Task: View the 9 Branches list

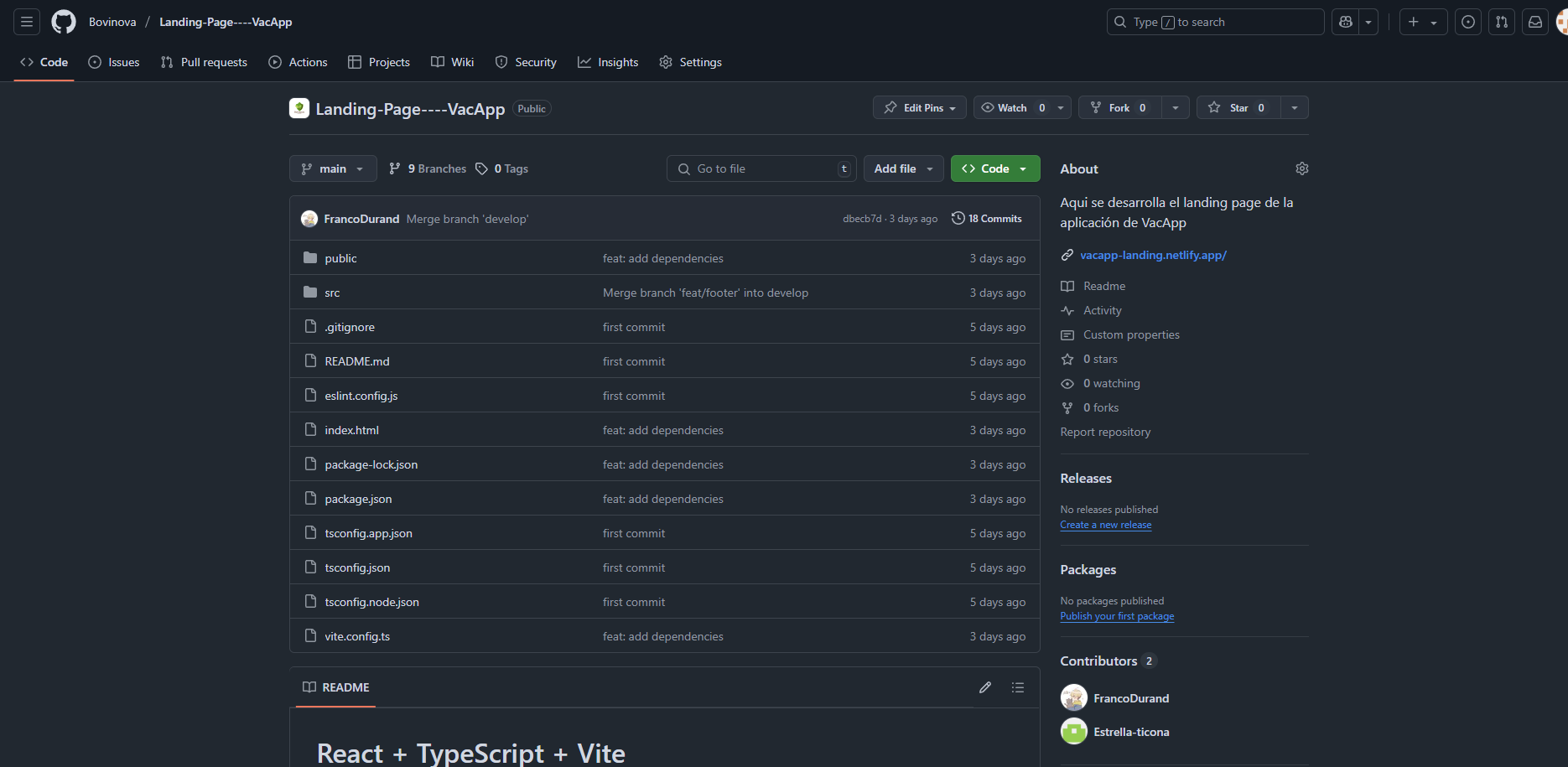Action: pyautogui.click(x=428, y=168)
